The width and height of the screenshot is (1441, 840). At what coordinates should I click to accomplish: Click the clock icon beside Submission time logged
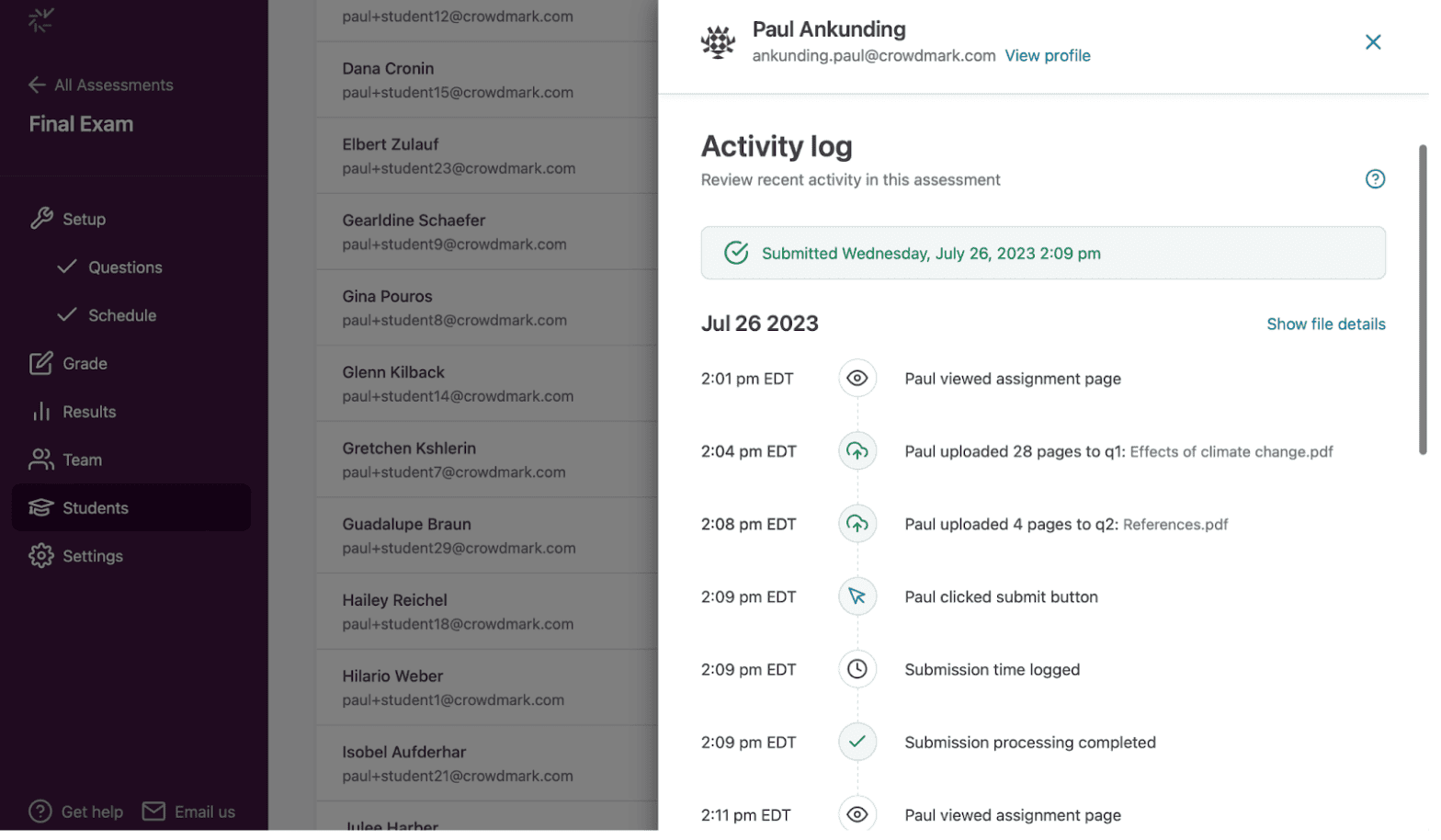[857, 669]
